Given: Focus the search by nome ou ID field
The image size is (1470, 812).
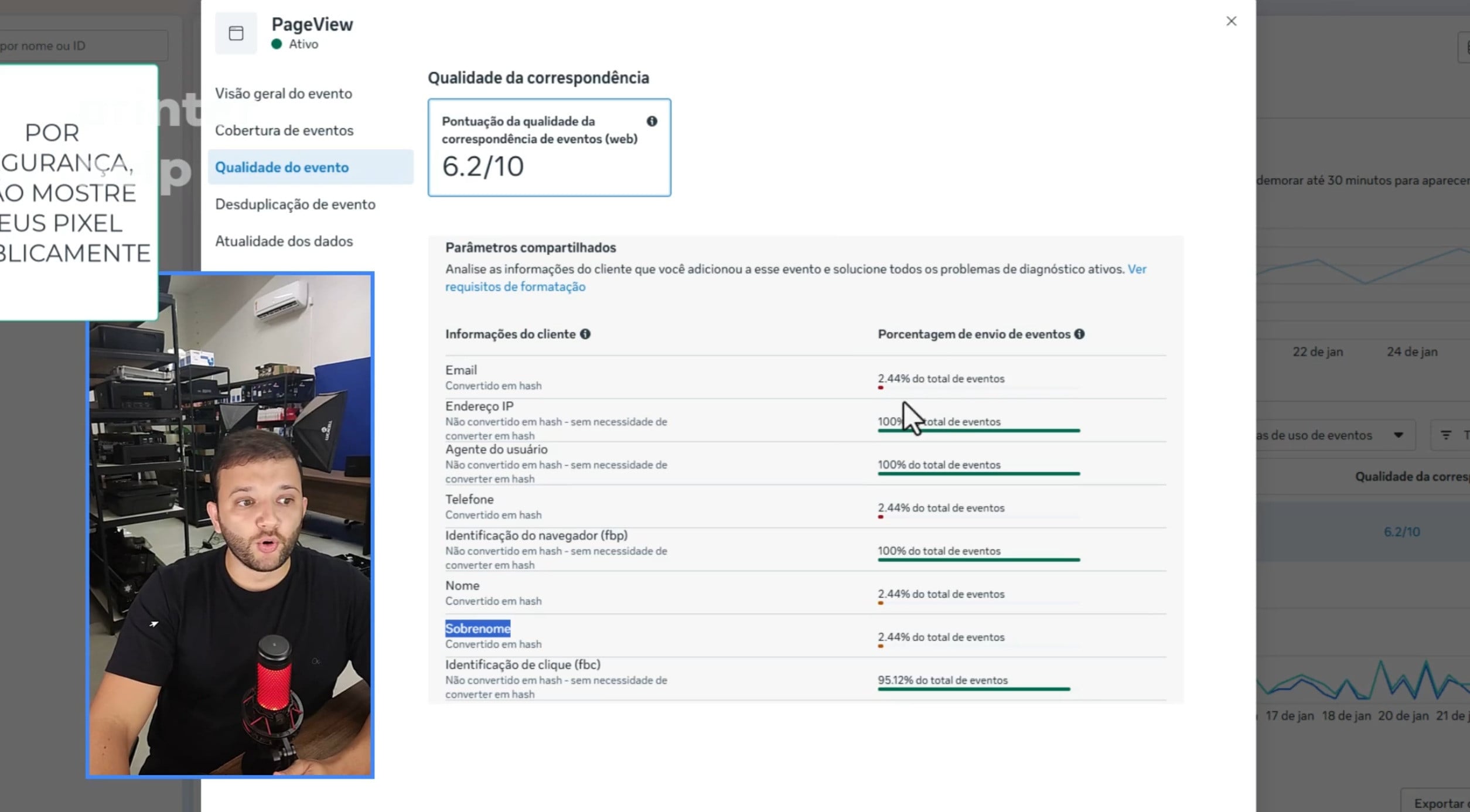Looking at the screenshot, I should point(82,46).
